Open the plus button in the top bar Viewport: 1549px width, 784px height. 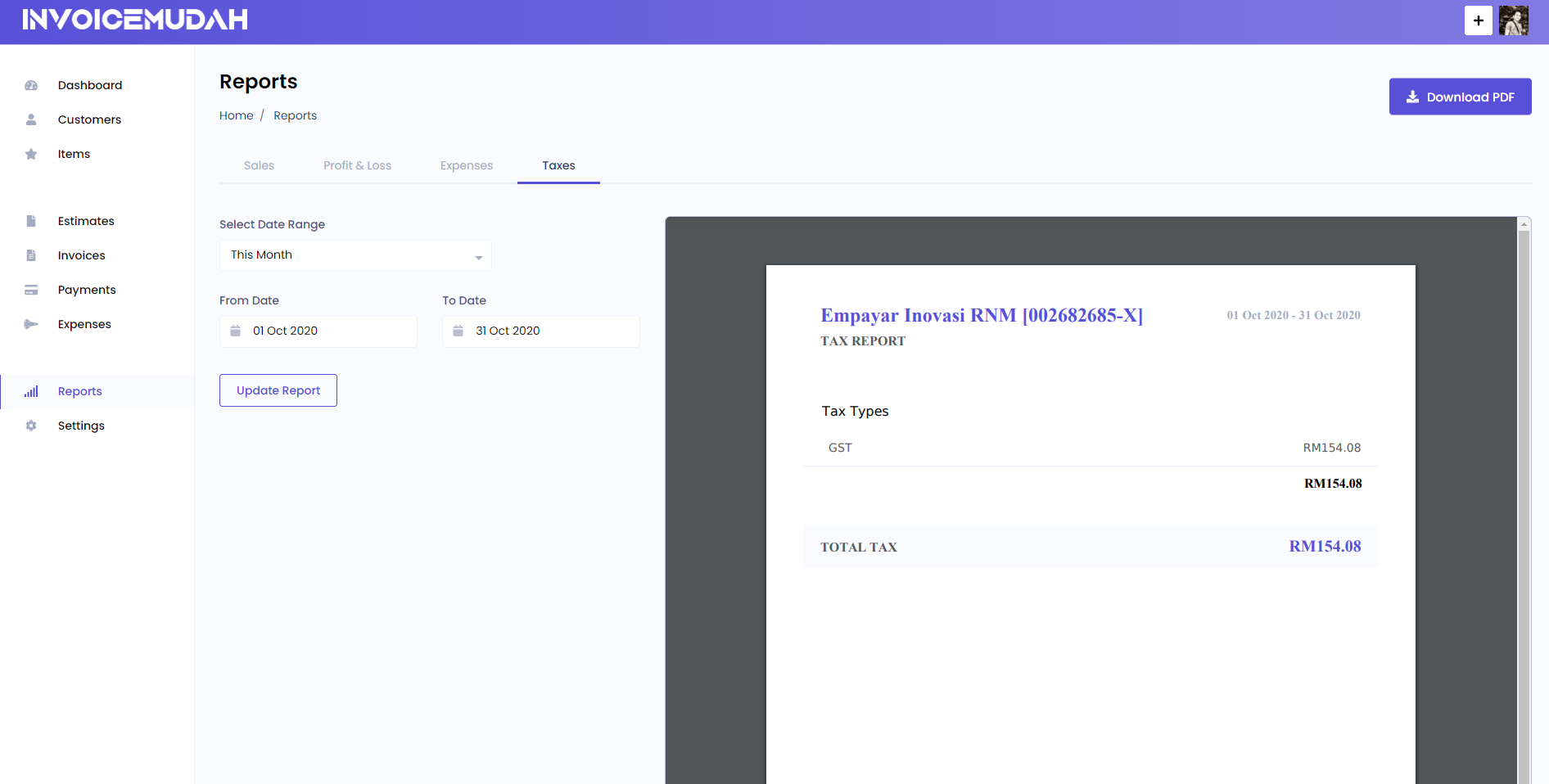click(x=1478, y=20)
